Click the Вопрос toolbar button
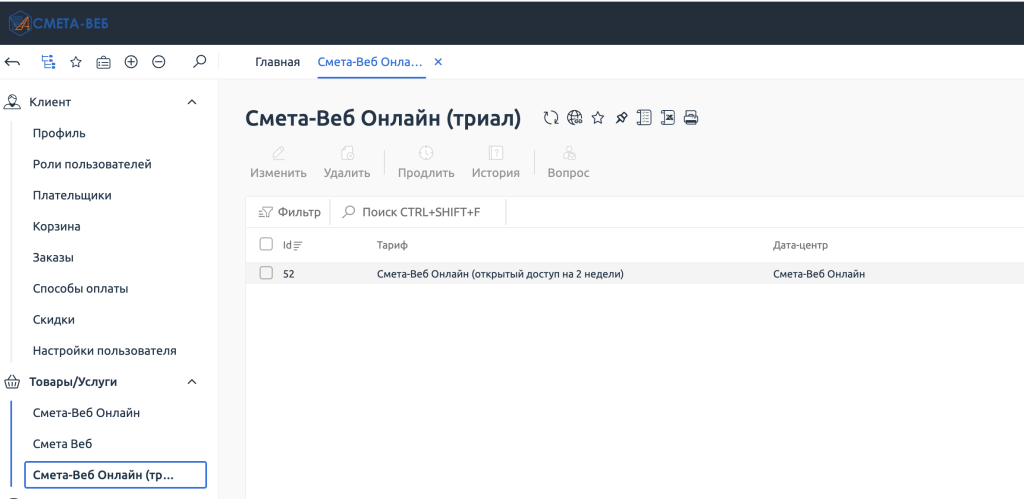This screenshot has width=1024, height=499. (x=568, y=163)
